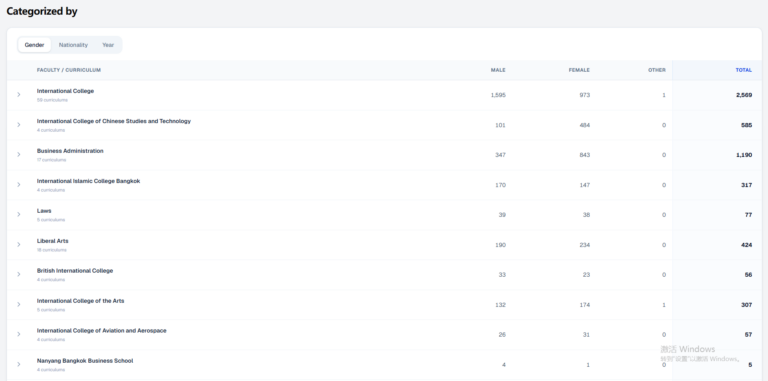
Task: Click male count 1,595
Action: (498, 95)
